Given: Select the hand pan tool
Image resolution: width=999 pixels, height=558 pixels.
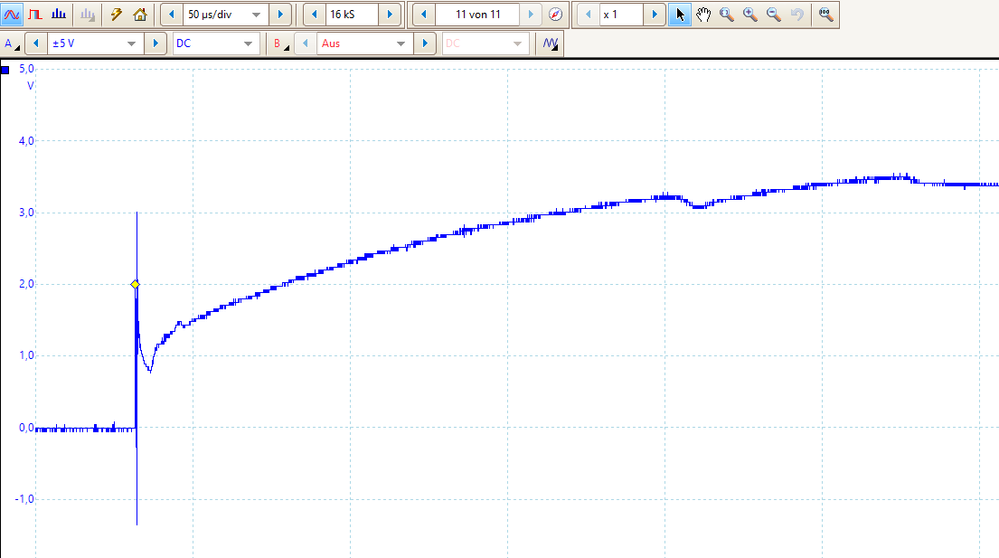Looking at the screenshot, I should 703,14.
